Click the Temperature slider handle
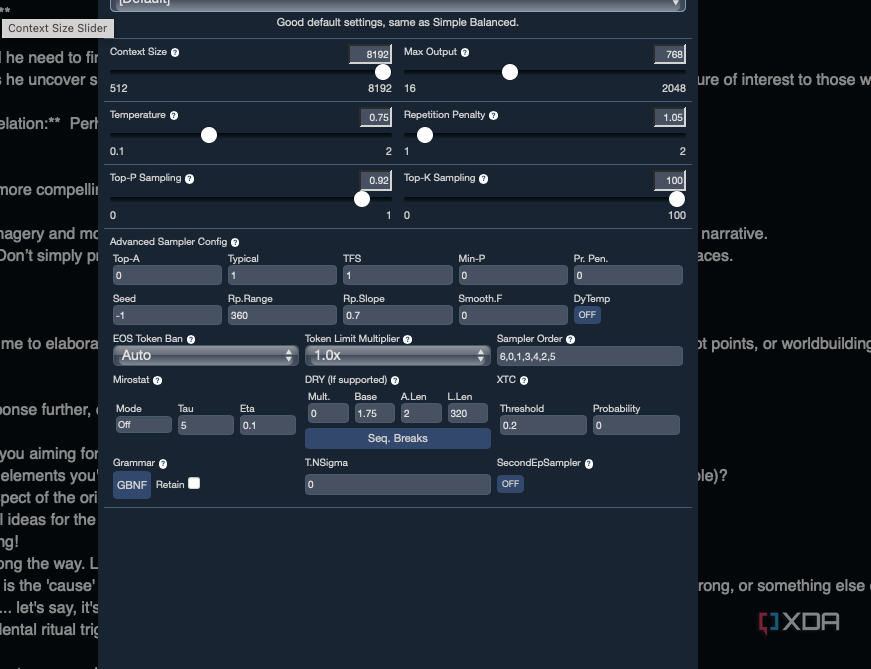The image size is (871, 669). pos(209,135)
